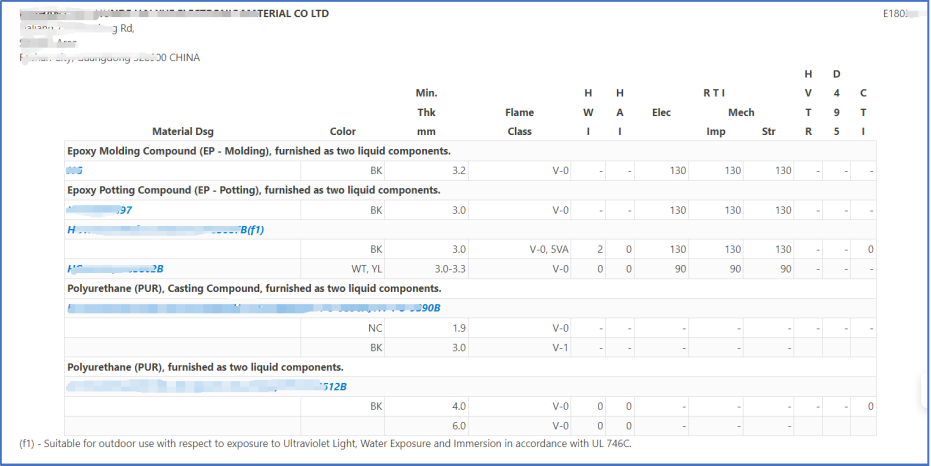Image resolution: width=931 pixels, height=466 pixels.
Task: Click the Mech header label
Action: [741, 113]
